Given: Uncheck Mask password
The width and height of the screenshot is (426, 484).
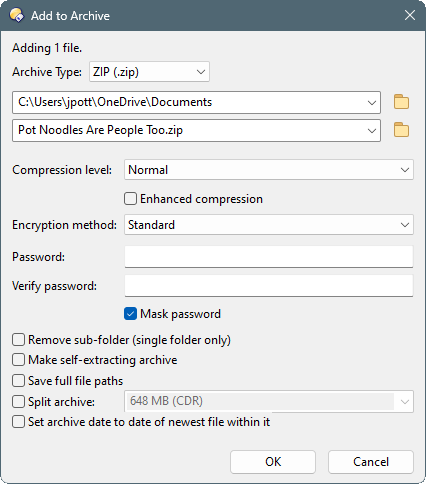Looking at the screenshot, I should click(130, 314).
